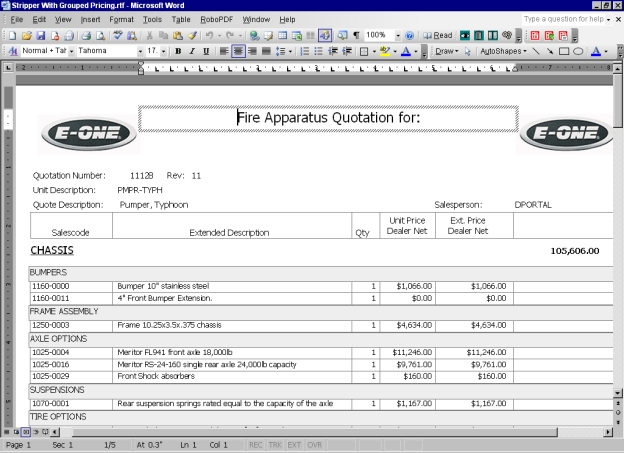Screen dimensions: 624x453
Task: Expand the line spacing dropdown arrow
Action: click(290, 51)
